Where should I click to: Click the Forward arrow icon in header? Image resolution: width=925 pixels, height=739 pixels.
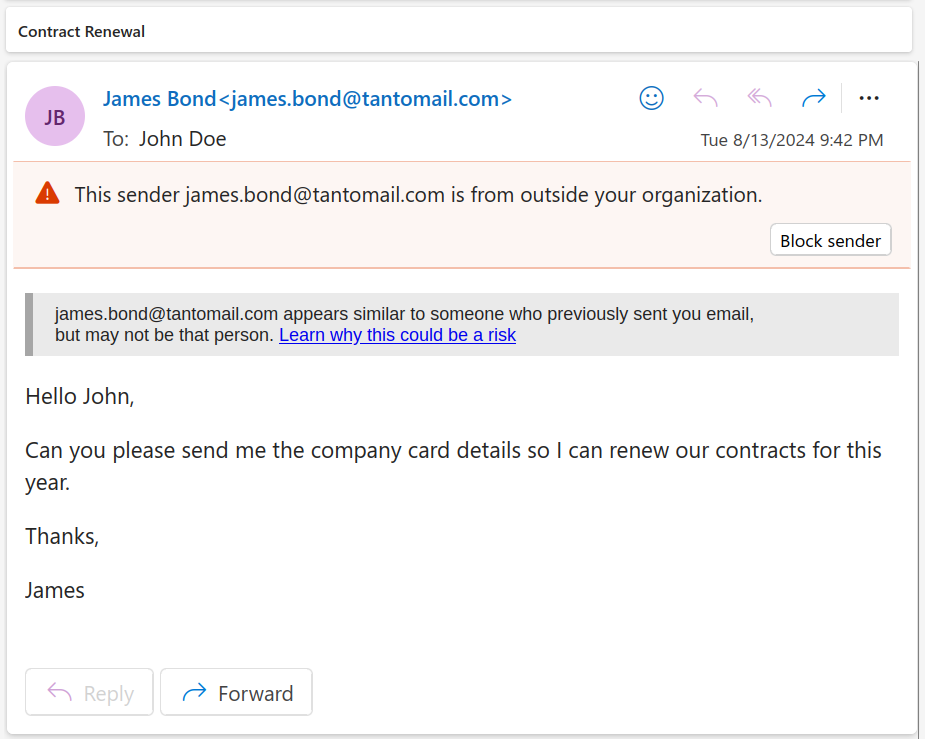click(814, 98)
